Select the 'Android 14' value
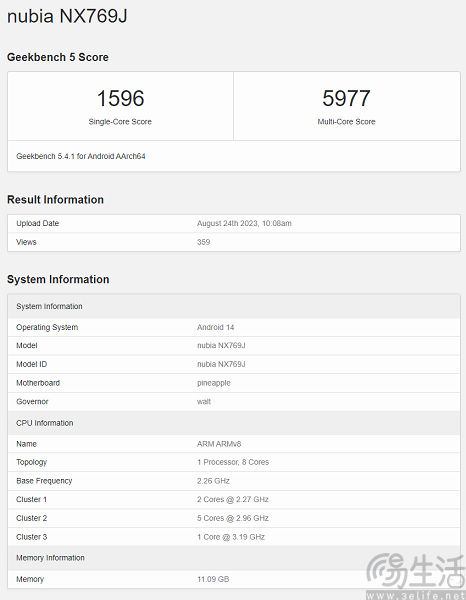The height and width of the screenshot is (600, 466). (215, 328)
